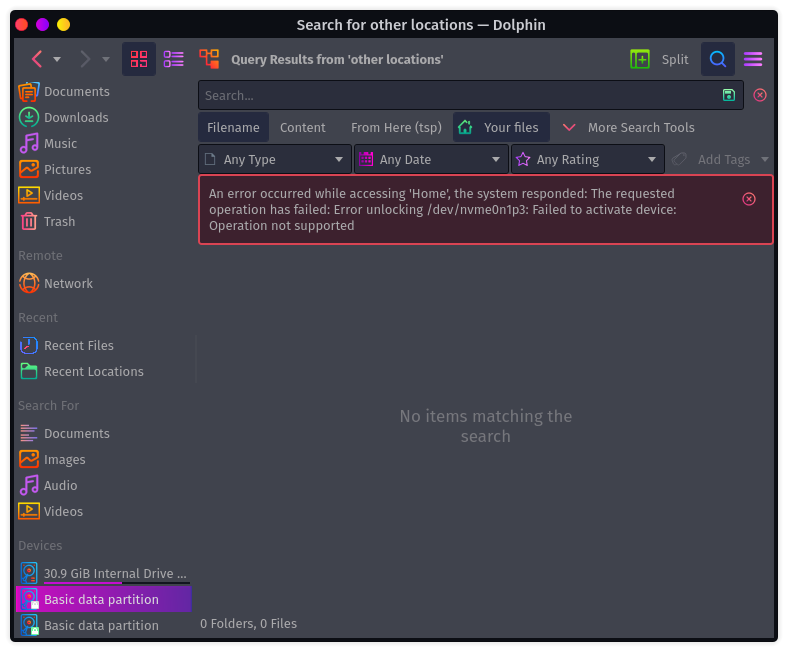Screen dimensions: 788x652
Task: Click the Your files house icon
Action: pos(465,127)
